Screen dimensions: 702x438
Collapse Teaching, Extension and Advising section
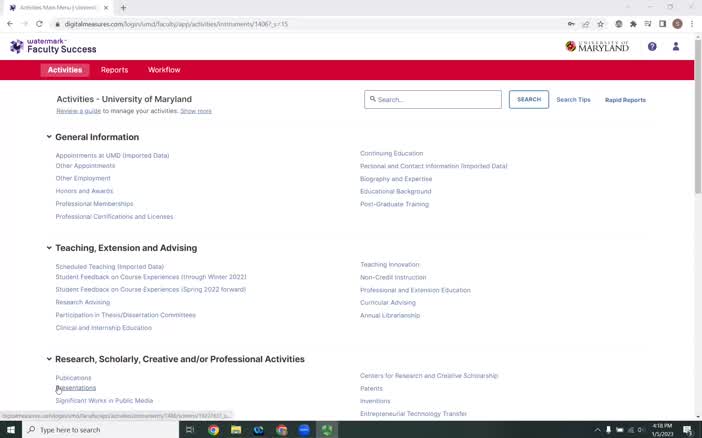click(48, 248)
